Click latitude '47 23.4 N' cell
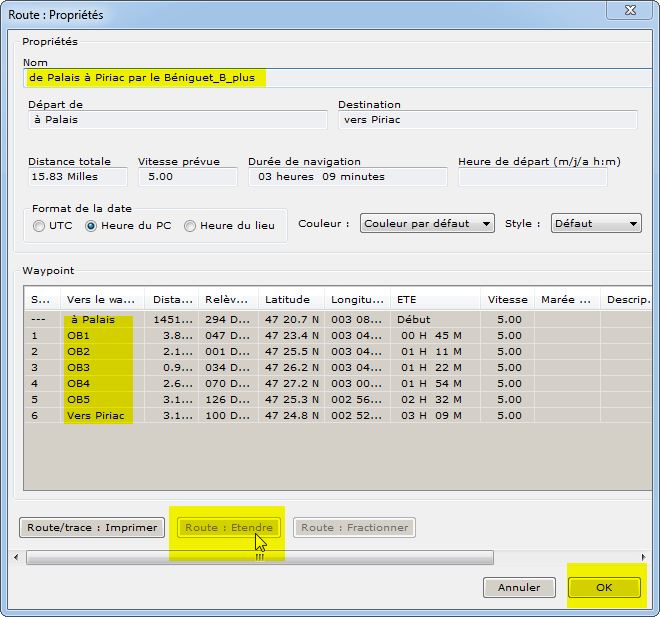The width and height of the screenshot is (660, 617). point(292,335)
